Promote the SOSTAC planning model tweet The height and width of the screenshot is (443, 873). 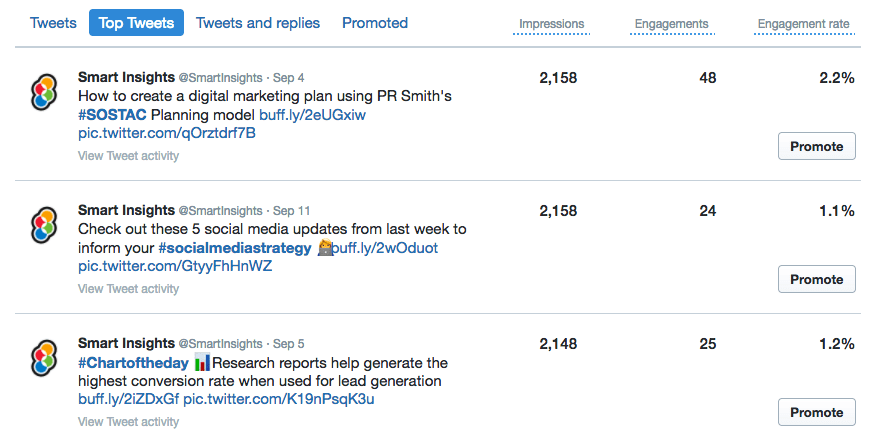click(816, 146)
